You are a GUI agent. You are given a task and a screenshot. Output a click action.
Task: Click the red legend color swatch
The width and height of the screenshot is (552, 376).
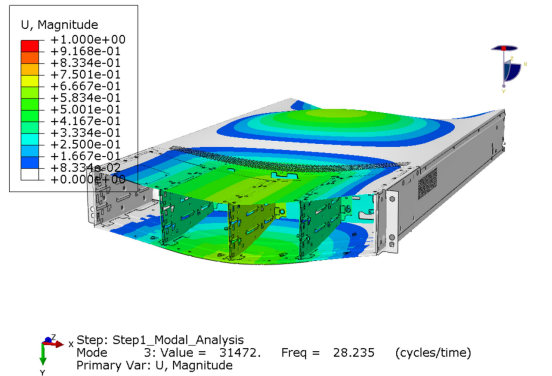(30, 46)
